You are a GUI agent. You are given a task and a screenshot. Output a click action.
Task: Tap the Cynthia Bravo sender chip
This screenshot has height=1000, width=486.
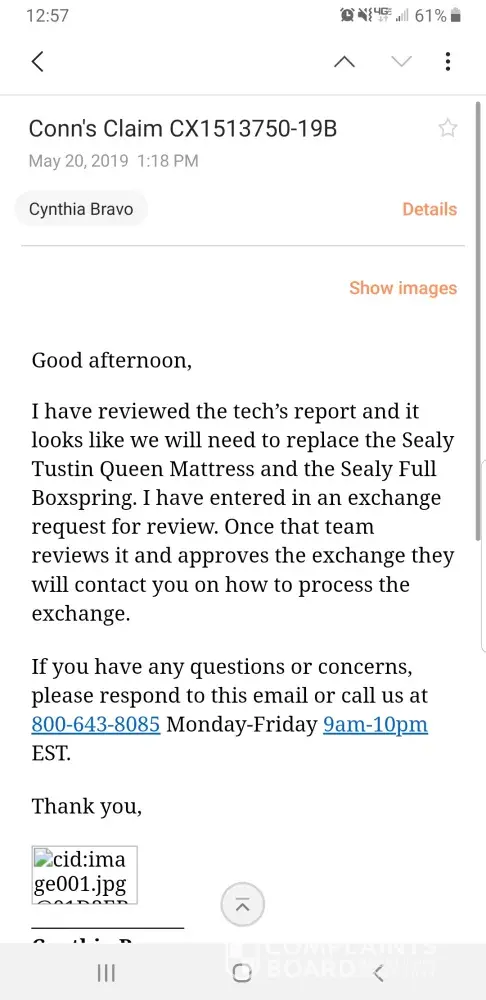81,209
